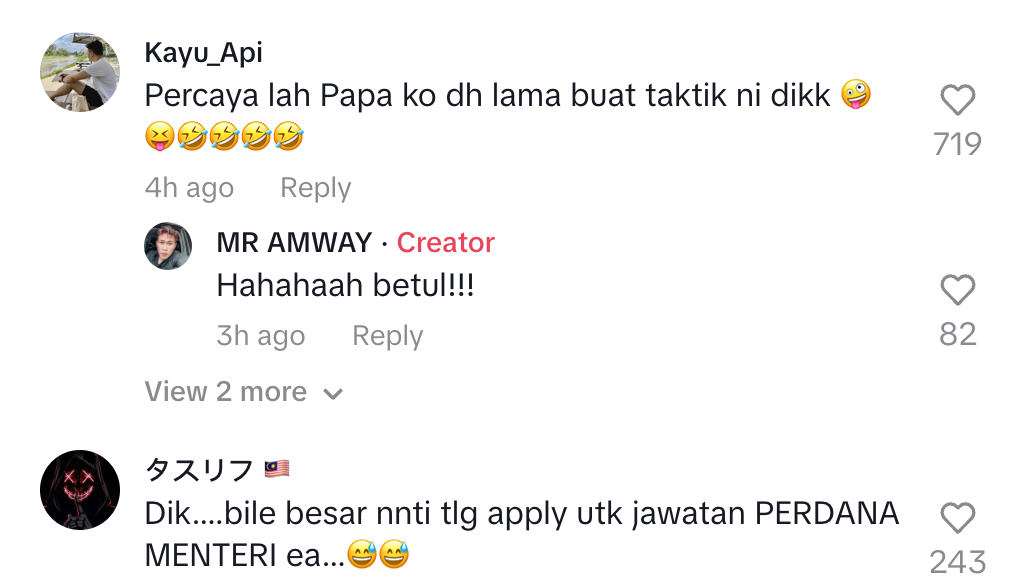This screenshot has height=584, width=1030.
Task: Like MR AMWAY's reply with the heart icon
Action: coord(958,290)
